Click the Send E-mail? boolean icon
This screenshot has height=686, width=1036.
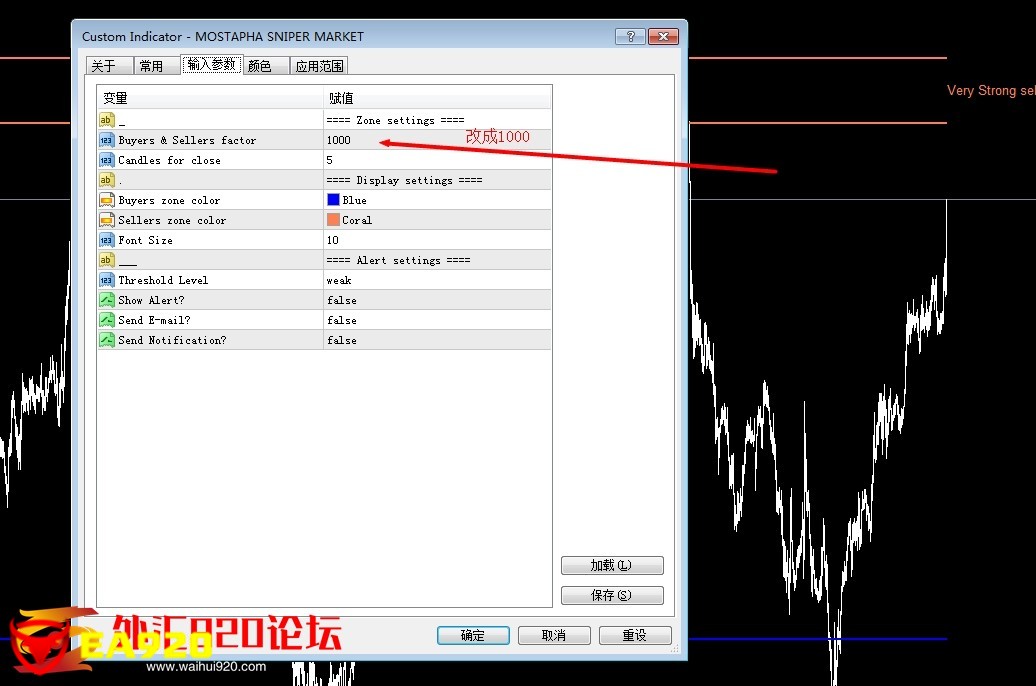pyautogui.click(x=107, y=320)
